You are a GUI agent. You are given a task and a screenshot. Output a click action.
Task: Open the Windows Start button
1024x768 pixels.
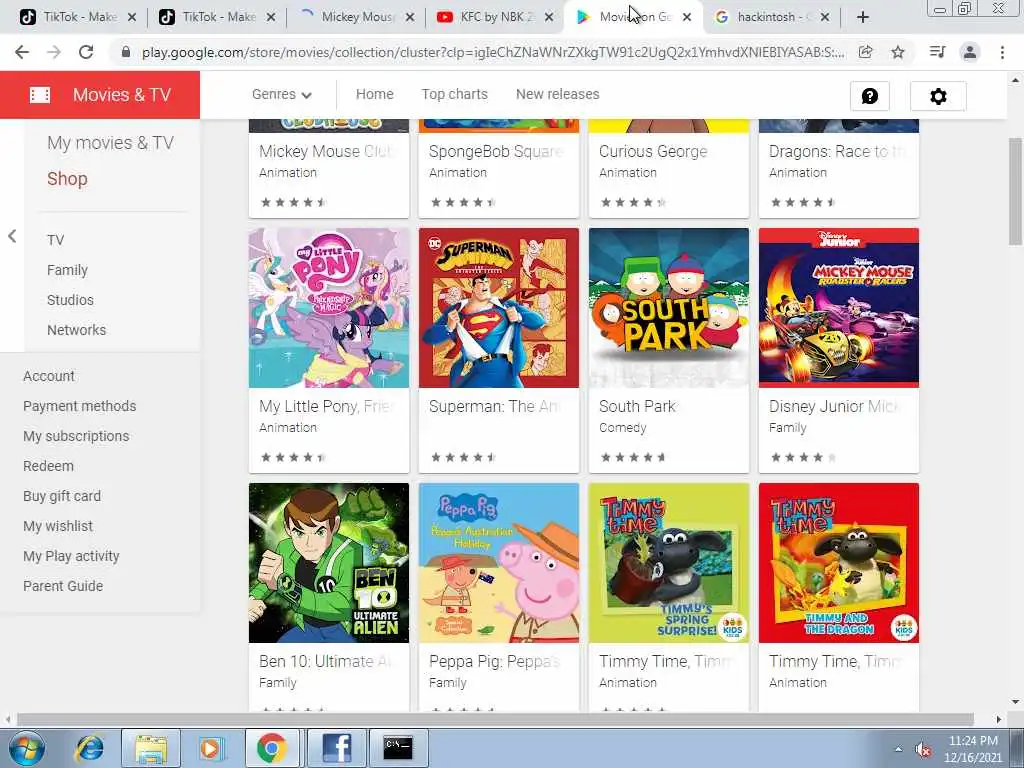(26, 748)
